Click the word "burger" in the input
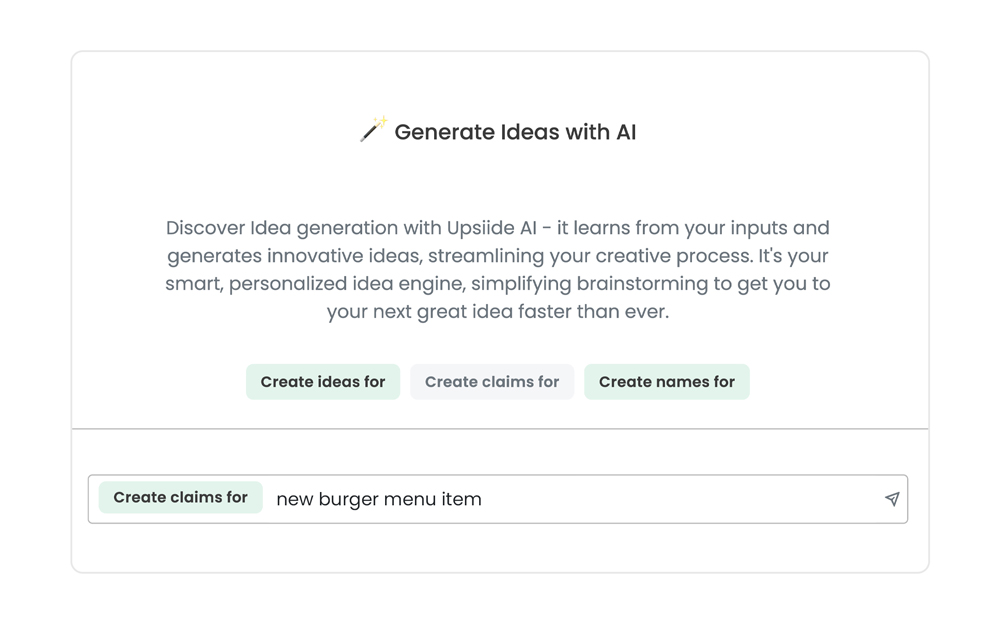Viewport: 1000px width, 623px height. (x=350, y=499)
